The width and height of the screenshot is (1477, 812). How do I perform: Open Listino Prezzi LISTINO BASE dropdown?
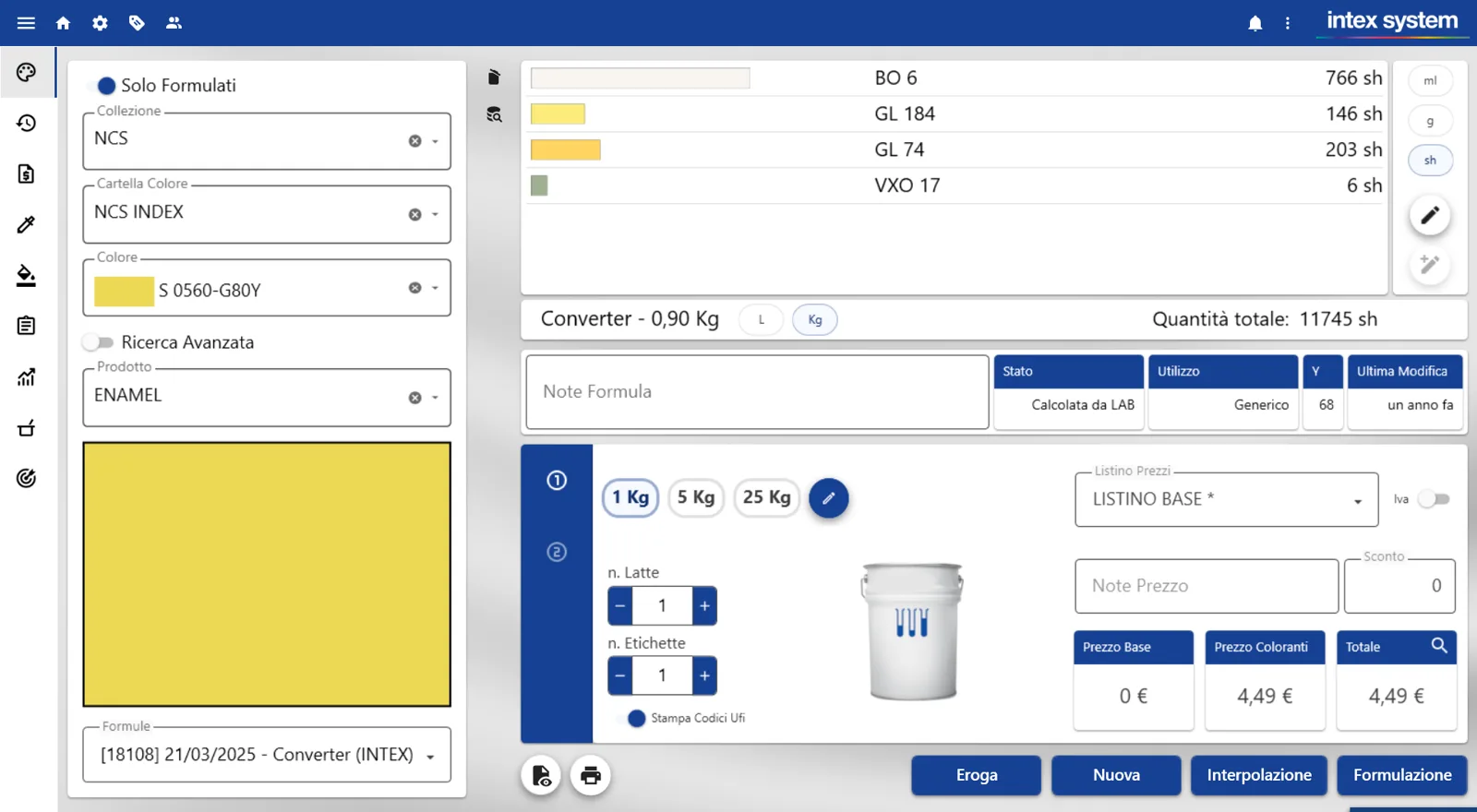pos(1358,501)
